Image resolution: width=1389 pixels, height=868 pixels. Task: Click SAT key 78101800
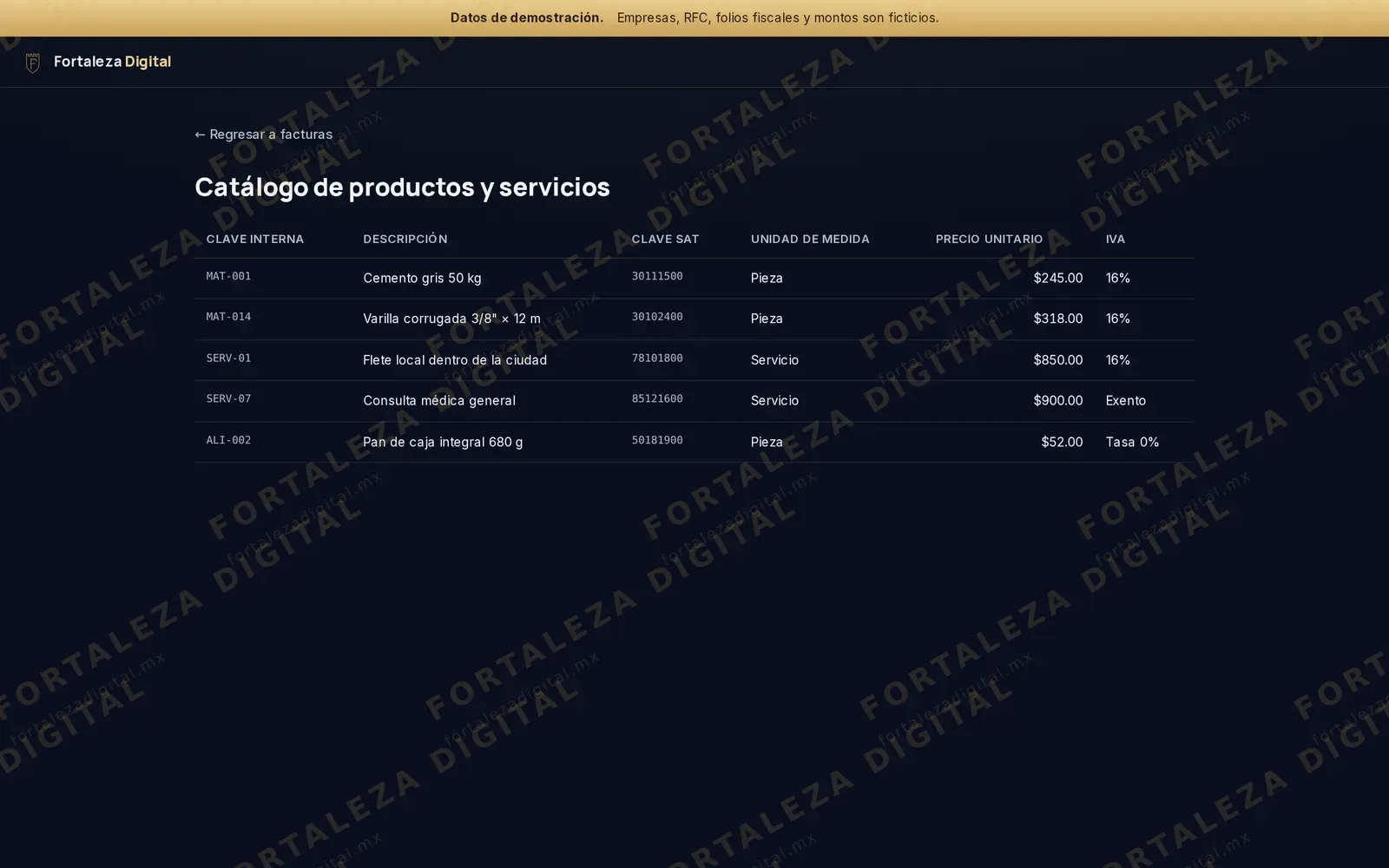coord(657,358)
